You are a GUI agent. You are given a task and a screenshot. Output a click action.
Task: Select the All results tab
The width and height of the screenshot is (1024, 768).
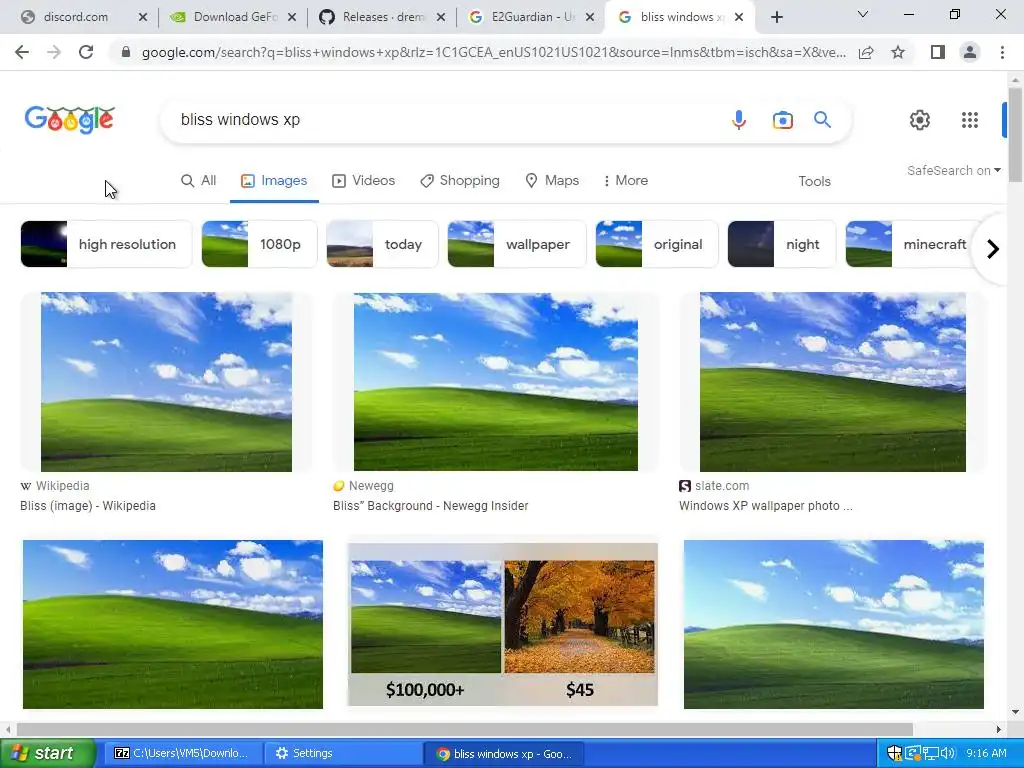199,180
